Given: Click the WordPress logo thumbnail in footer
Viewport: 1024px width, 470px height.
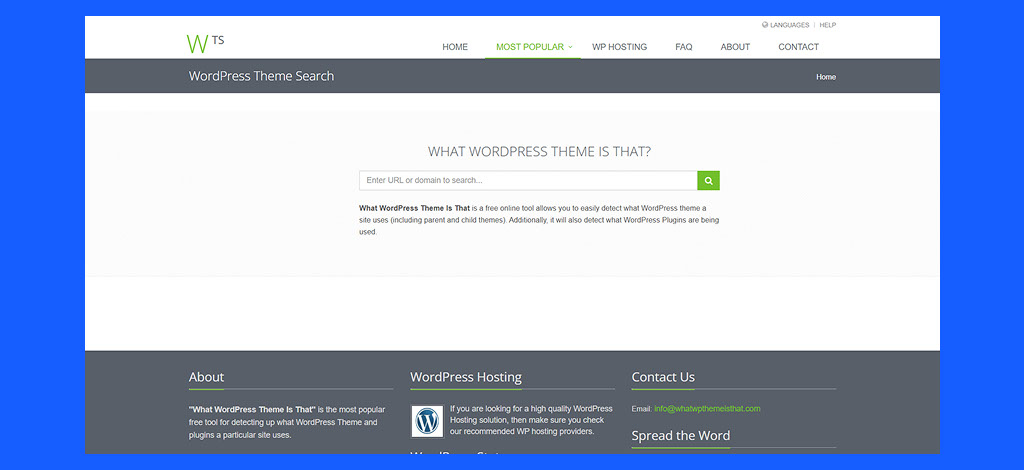Looking at the screenshot, I should pos(427,421).
